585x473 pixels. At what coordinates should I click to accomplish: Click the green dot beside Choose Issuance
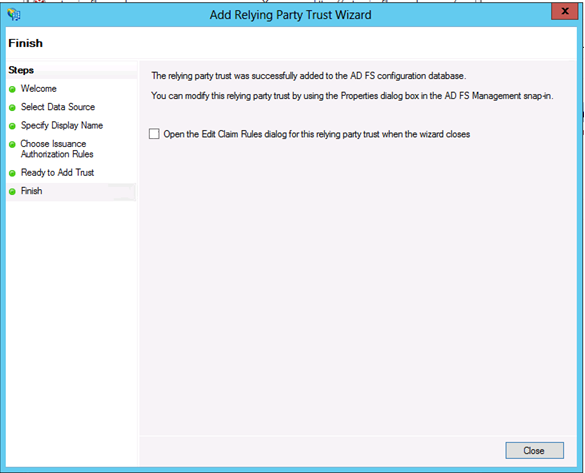click(12, 144)
